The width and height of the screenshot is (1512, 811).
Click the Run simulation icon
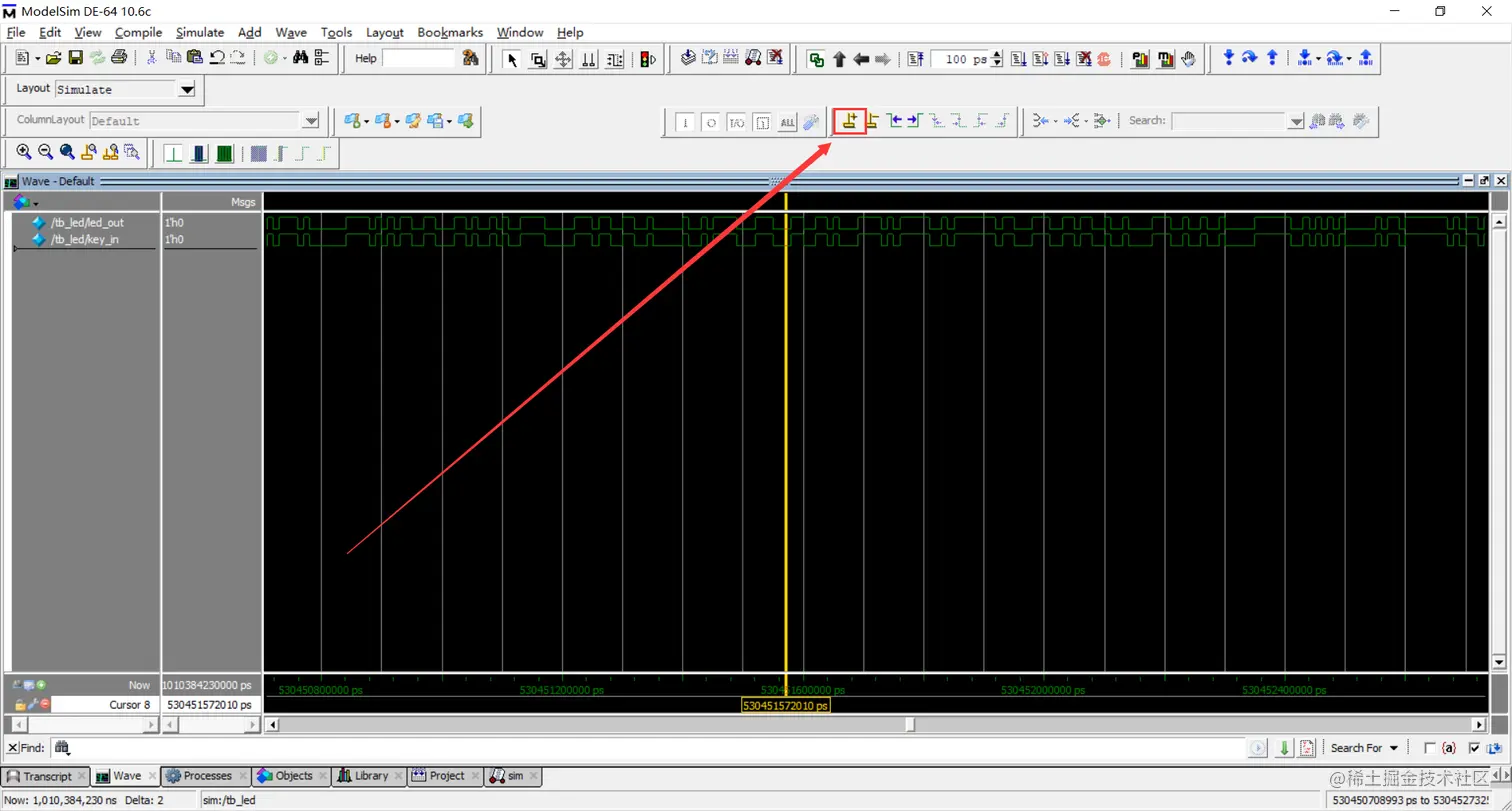[x=1019, y=59]
